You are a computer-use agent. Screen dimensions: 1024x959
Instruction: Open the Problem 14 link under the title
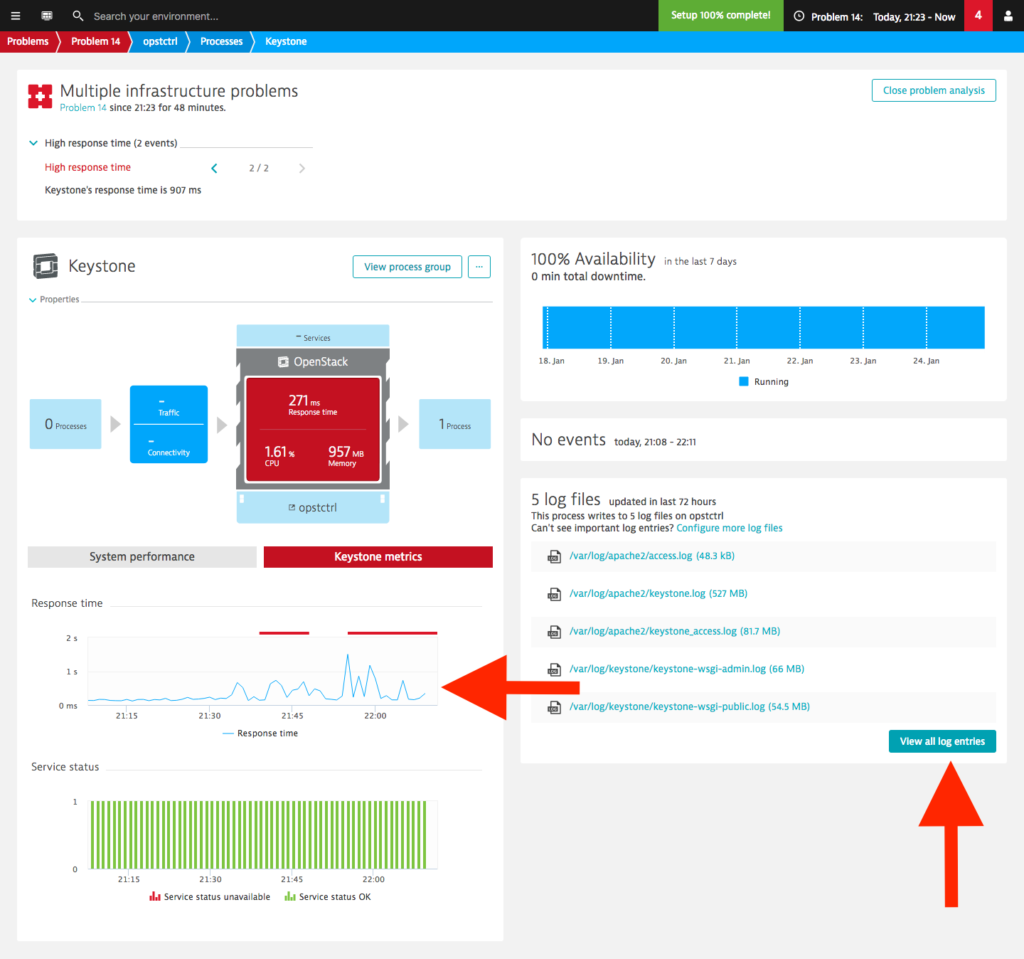[x=83, y=108]
